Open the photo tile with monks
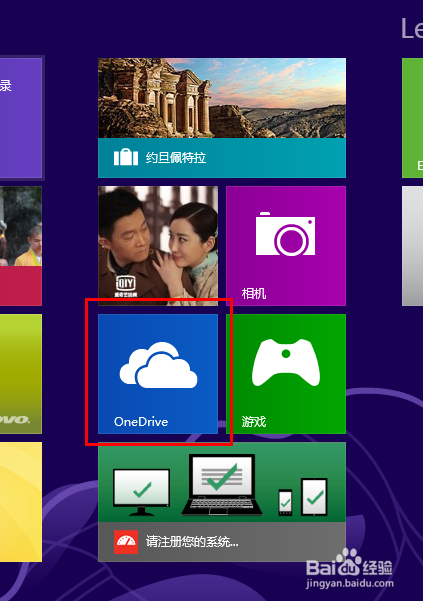Viewport: 423px width, 601px height. 21,246
